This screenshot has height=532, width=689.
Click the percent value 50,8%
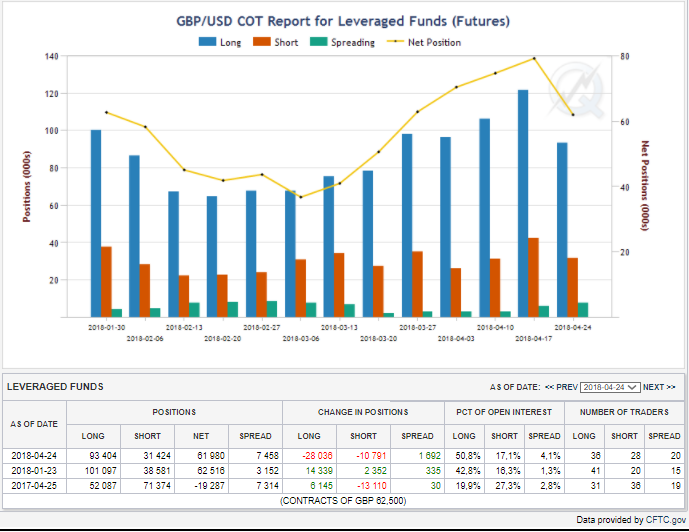click(x=468, y=456)
